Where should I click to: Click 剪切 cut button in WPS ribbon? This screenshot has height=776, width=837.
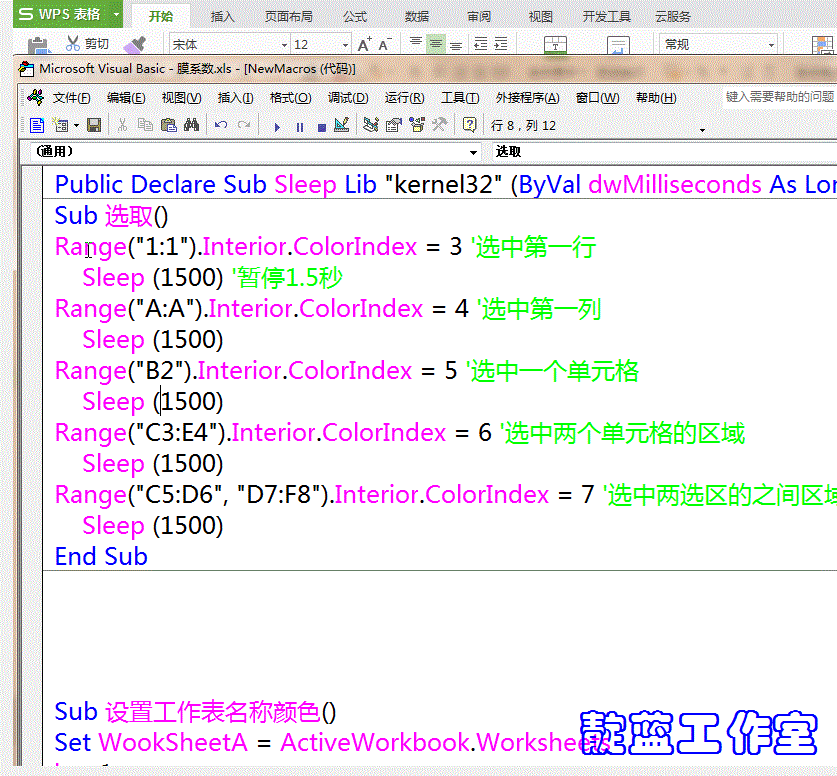(x=88, y=45)
